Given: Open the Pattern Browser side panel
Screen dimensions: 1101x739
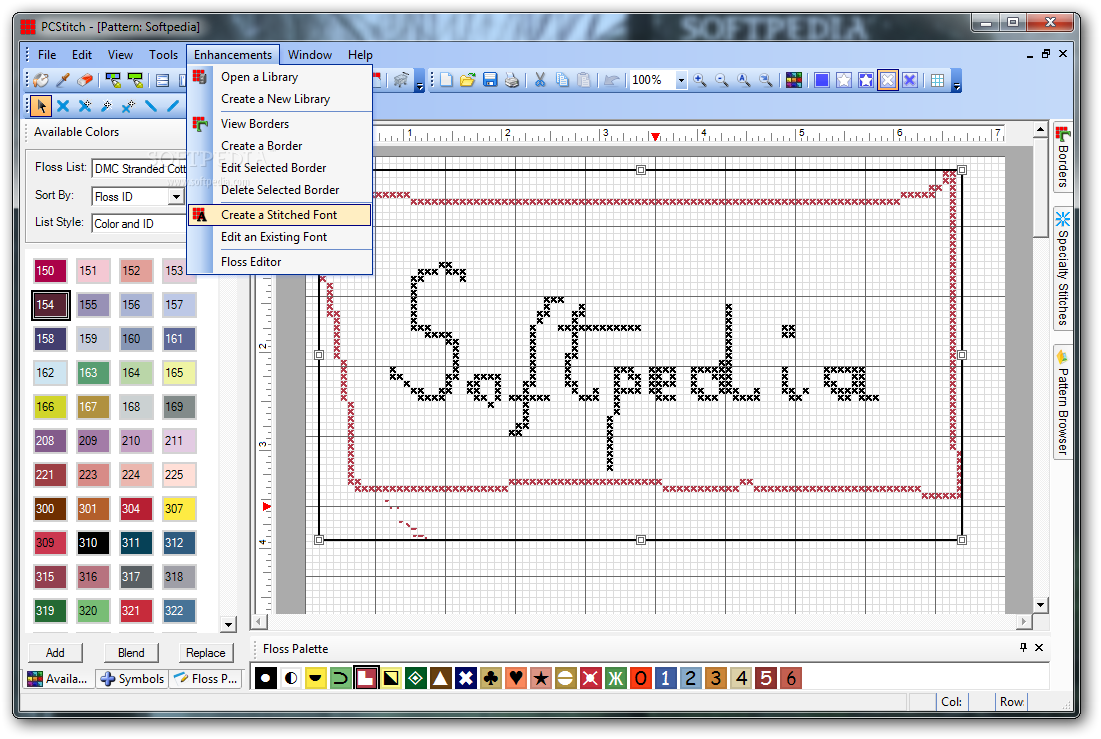Looking at the screenshot, I should pyautogui.click(x=1062, y=403).
